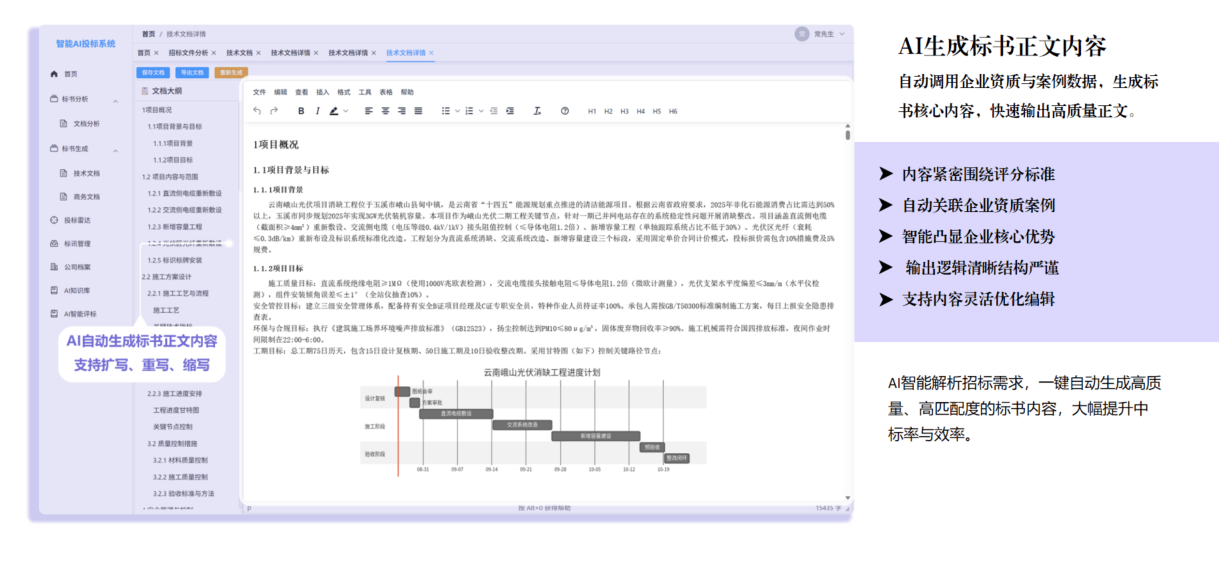Click the help question mark icon in toolbar
Image resolution: width=1219 pixels, height=582 pixels.
tap(565, 111)
